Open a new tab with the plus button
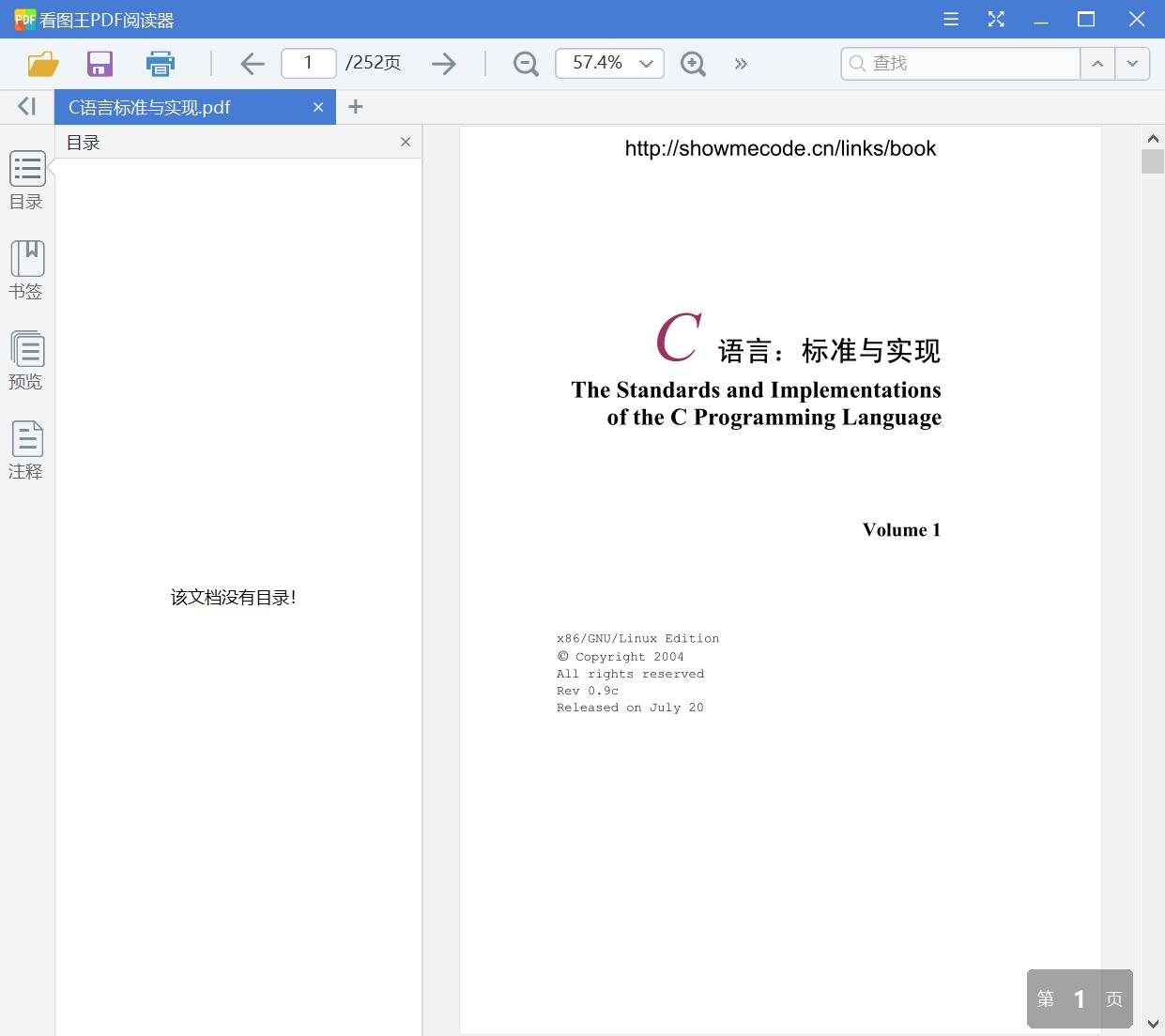This screenshot has width=1165, height=1036. 356,107
